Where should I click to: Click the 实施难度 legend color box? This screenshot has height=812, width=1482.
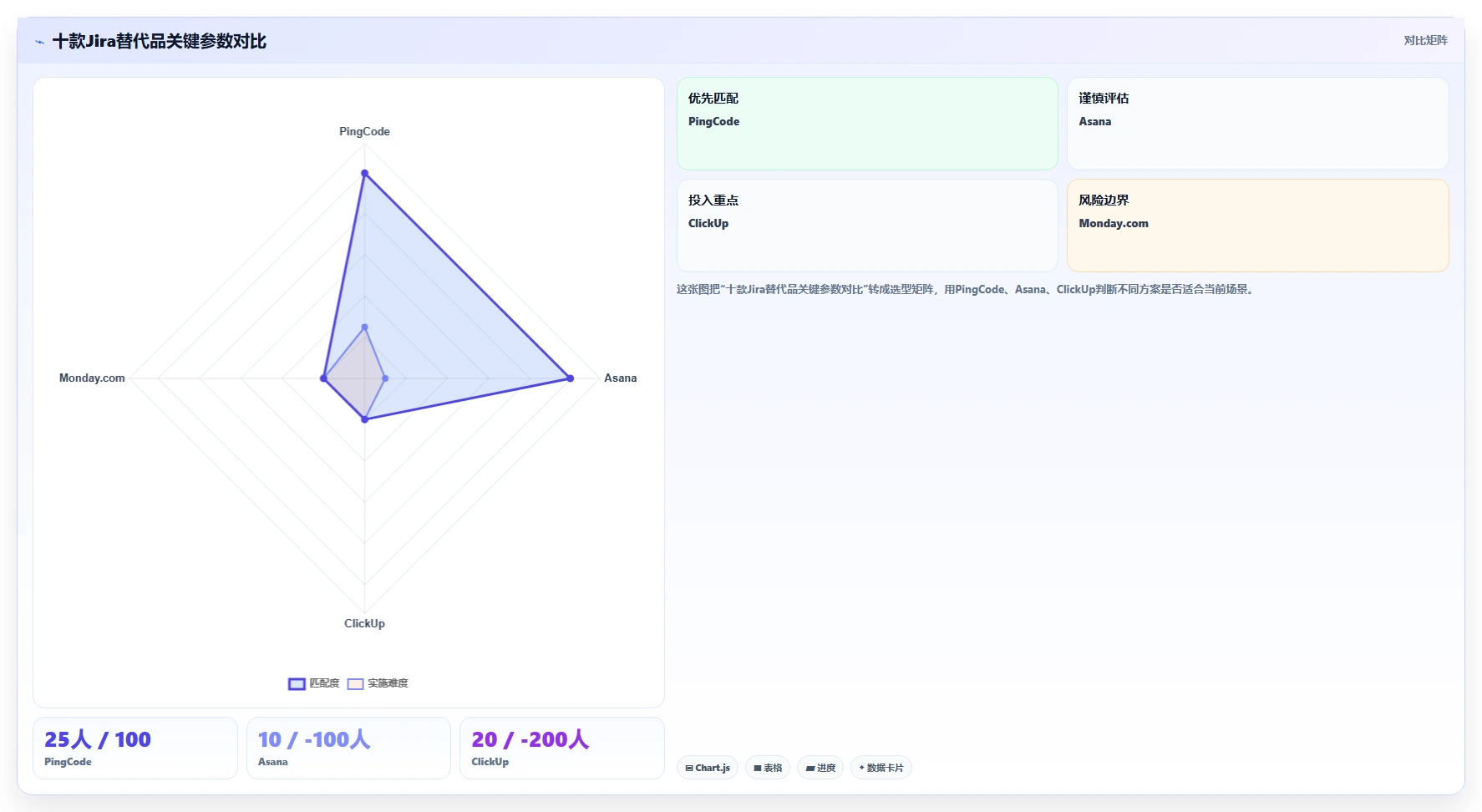[356, 683]
